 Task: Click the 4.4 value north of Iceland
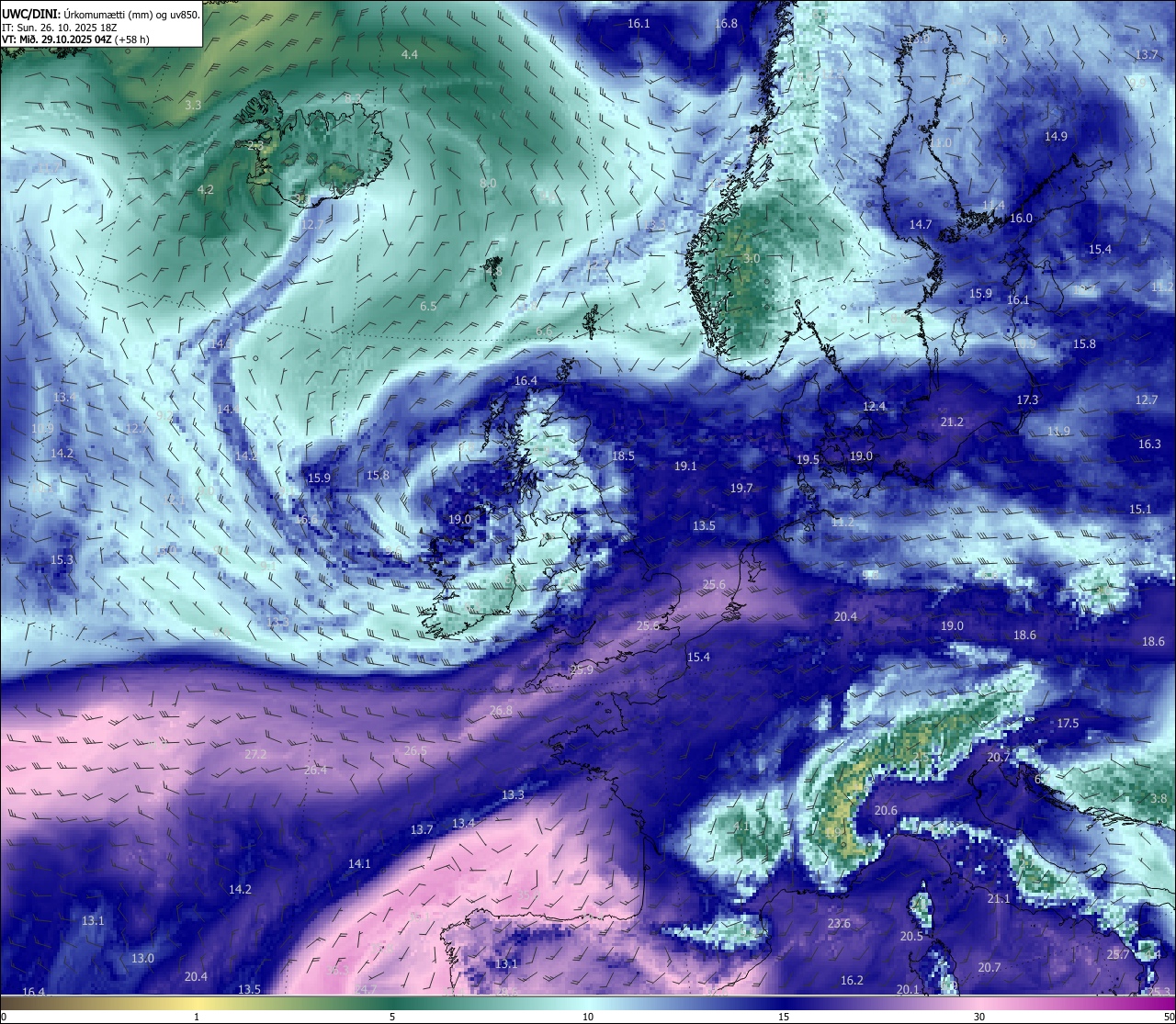pyautogui.click(x=410, y=55)
